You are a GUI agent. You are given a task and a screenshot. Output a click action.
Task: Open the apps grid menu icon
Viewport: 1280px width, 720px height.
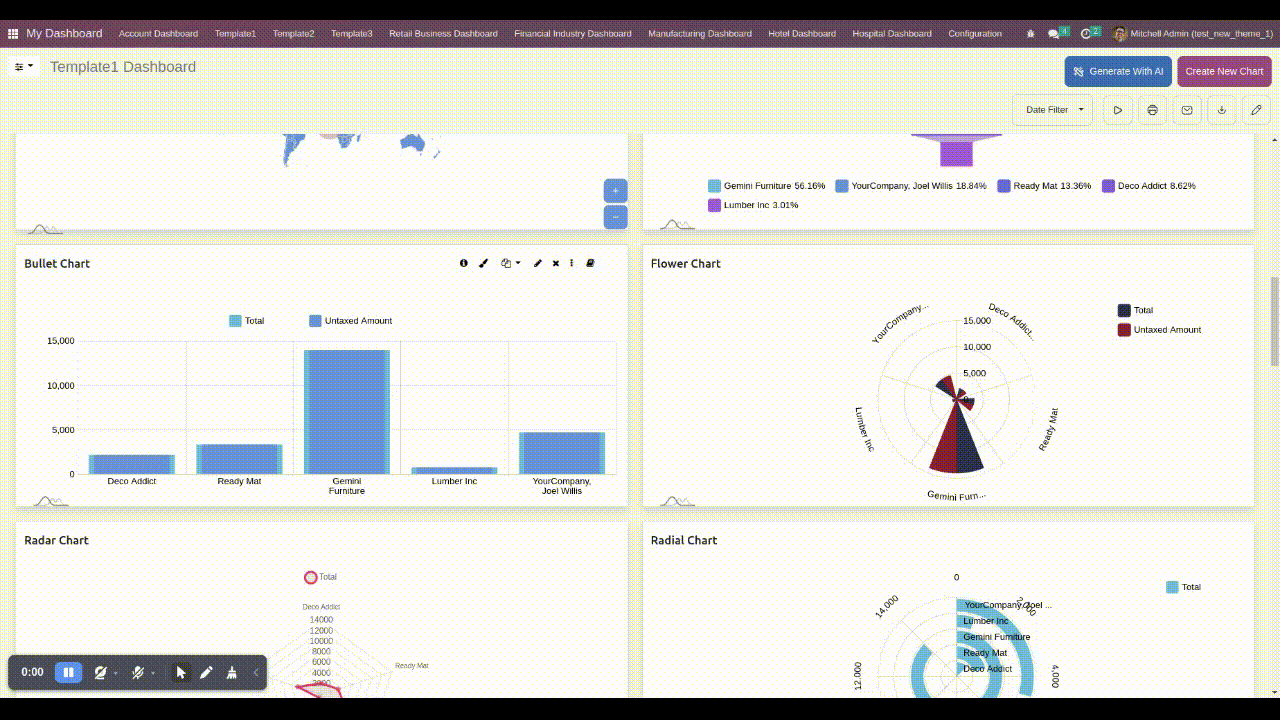[x=13, y=33]
